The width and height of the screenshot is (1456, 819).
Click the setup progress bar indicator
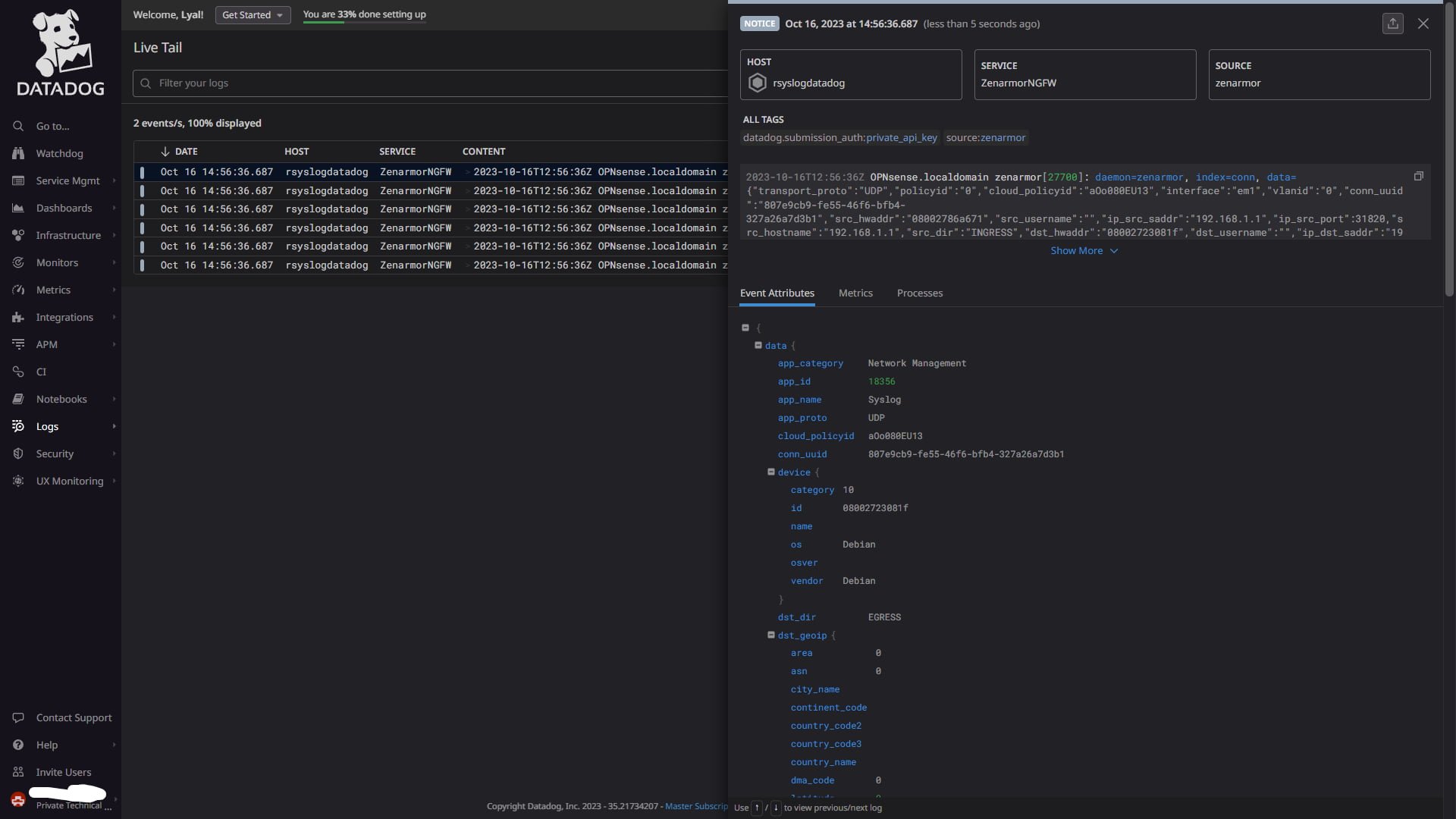(364, 22)
